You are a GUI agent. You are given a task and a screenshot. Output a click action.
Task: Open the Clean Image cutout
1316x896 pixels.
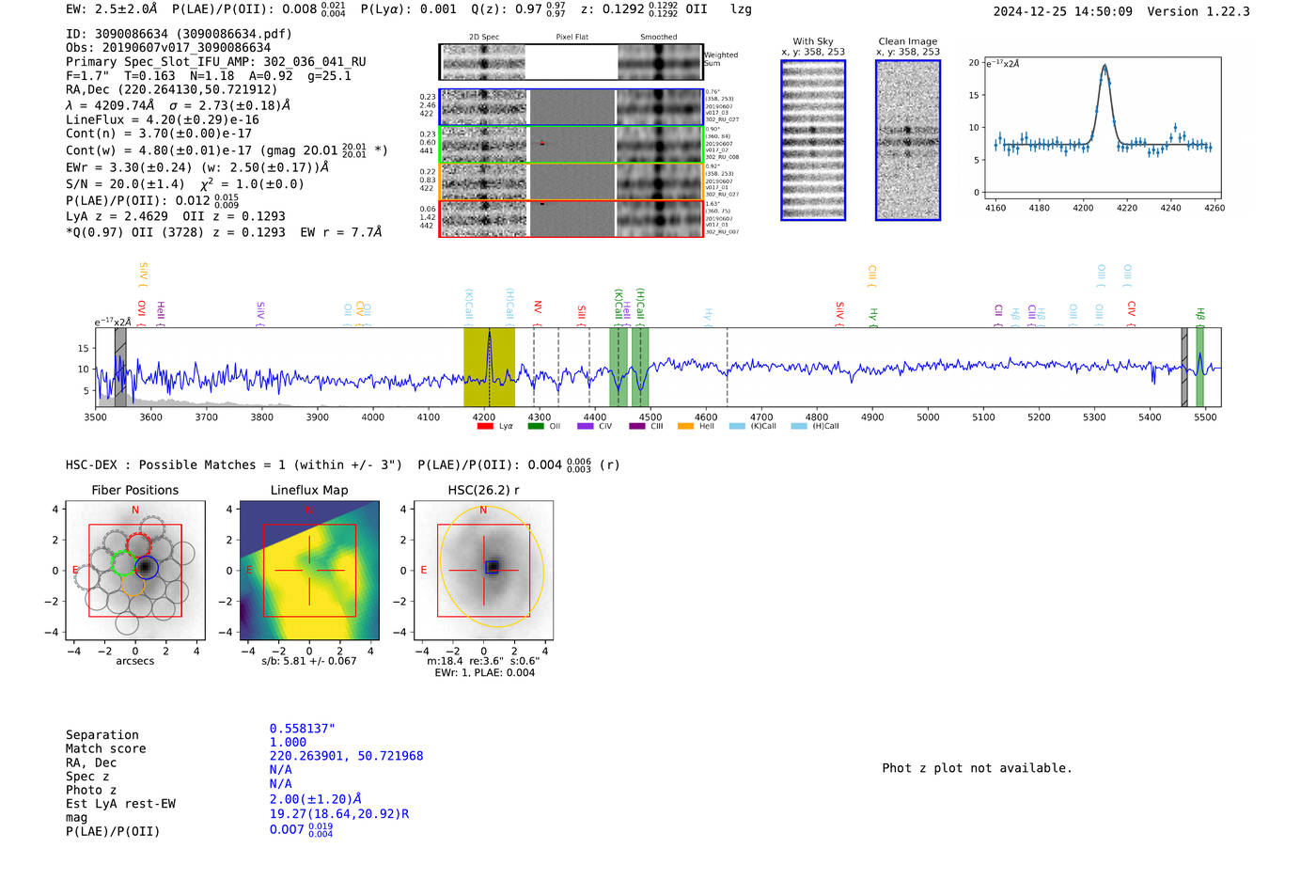[908, 140]
